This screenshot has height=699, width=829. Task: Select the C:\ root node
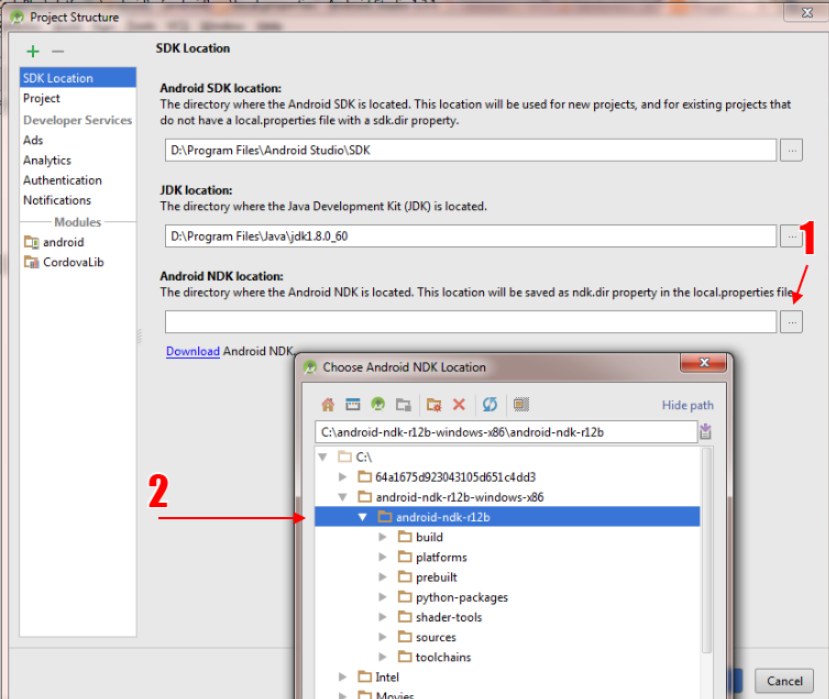point(364,457)
